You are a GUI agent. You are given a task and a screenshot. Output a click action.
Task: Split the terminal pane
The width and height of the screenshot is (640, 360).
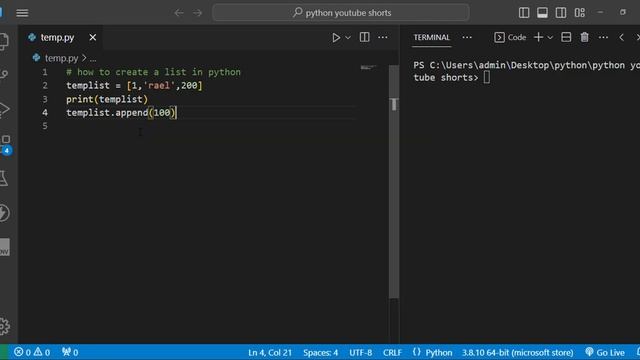pos(566,37)
